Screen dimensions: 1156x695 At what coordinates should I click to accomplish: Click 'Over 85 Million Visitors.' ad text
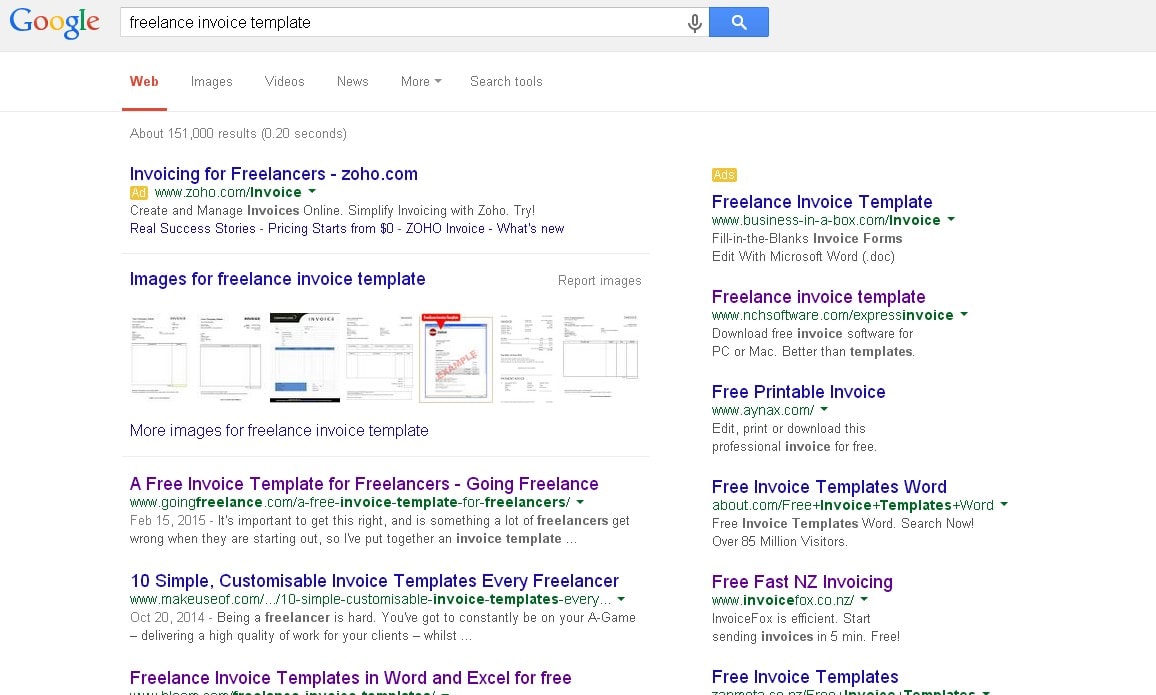(x=780, y=542)
